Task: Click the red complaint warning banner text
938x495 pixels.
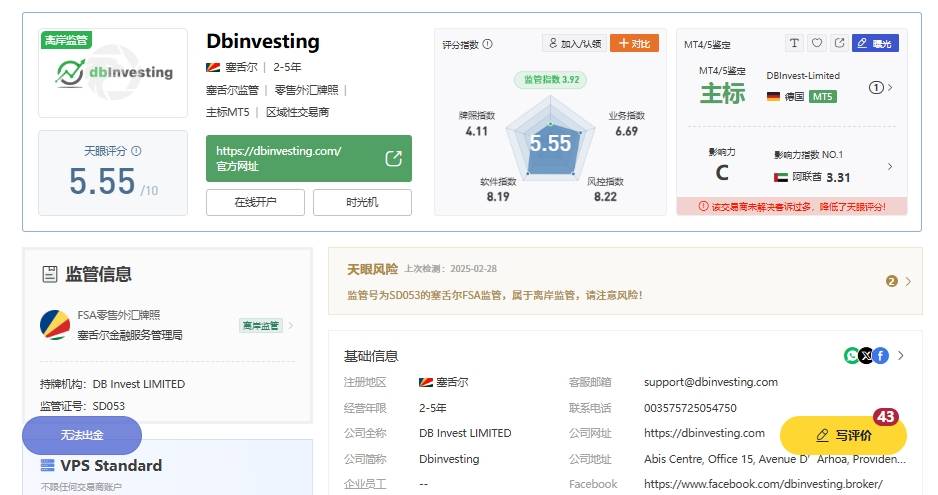Action: click(798, 206)
